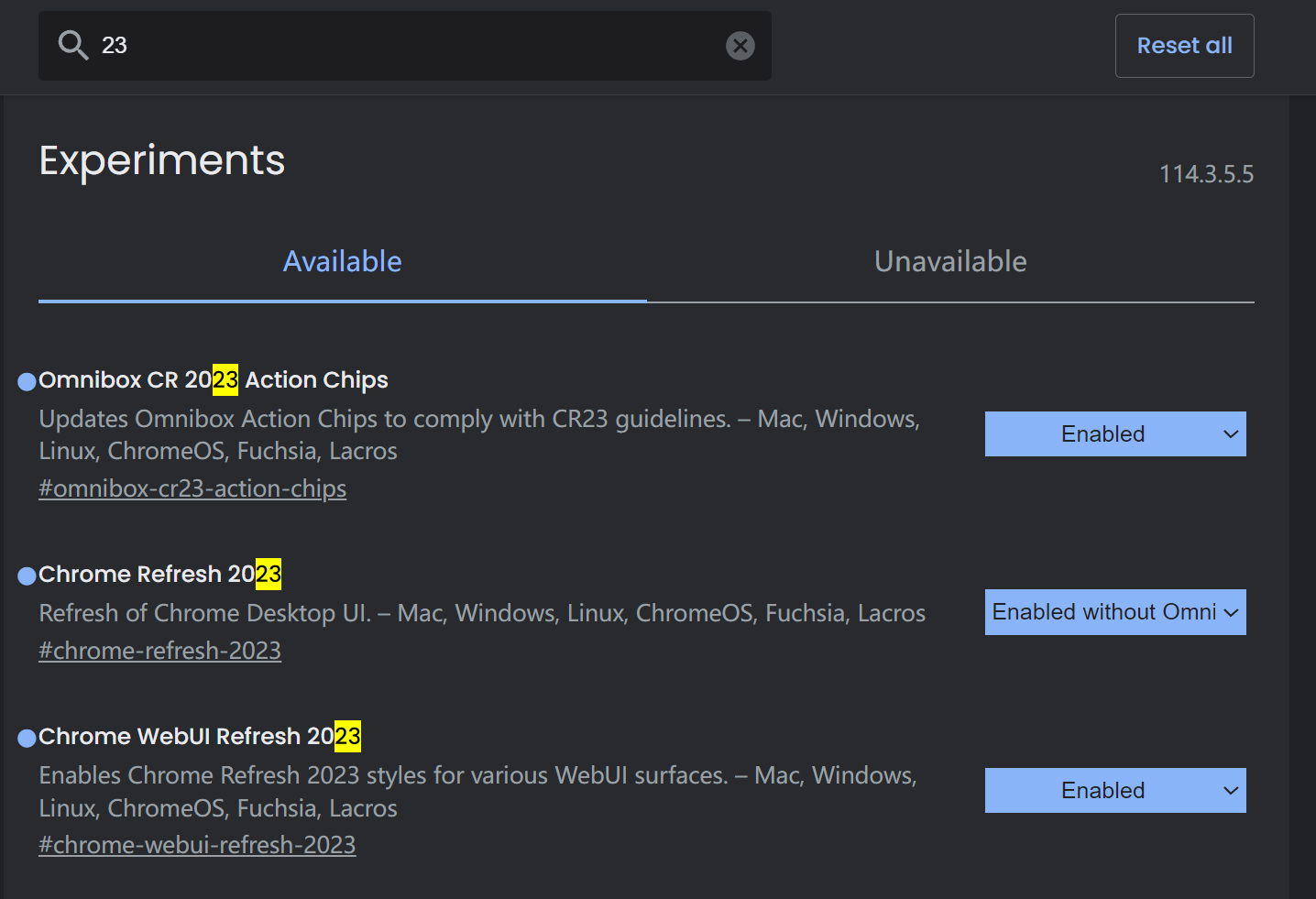Open Chrome Refresh 2023 state dropdown
This screenshot has width=1316, height=899.
(x=1115, y=612)
